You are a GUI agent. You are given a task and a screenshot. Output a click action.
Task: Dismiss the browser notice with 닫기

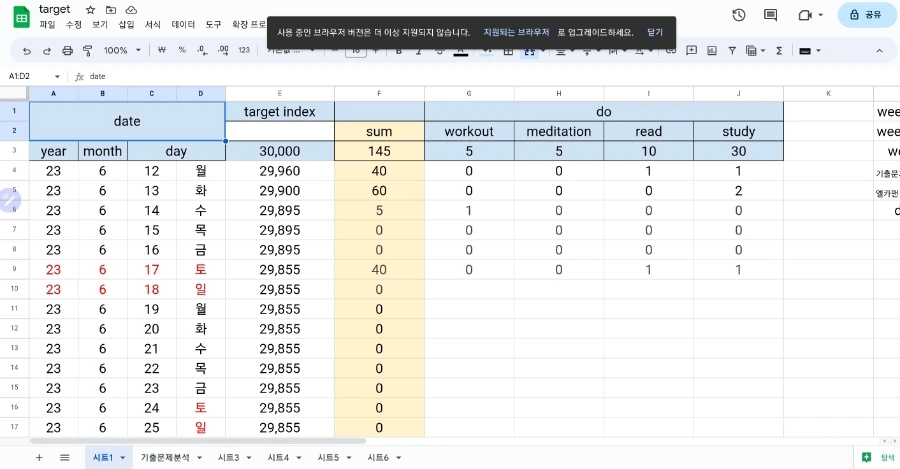655,32
